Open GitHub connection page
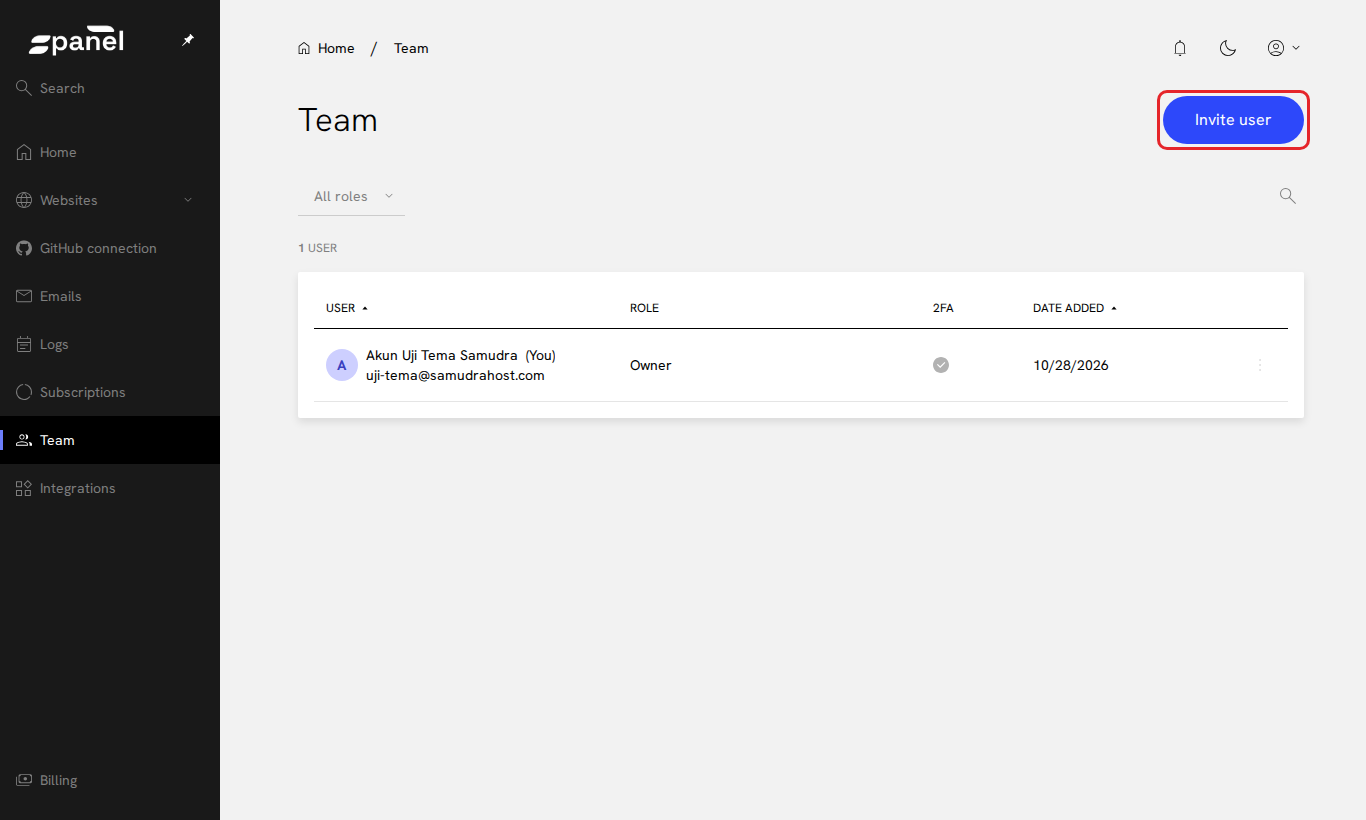This screenshot has height=820, width=1366. 110,248
